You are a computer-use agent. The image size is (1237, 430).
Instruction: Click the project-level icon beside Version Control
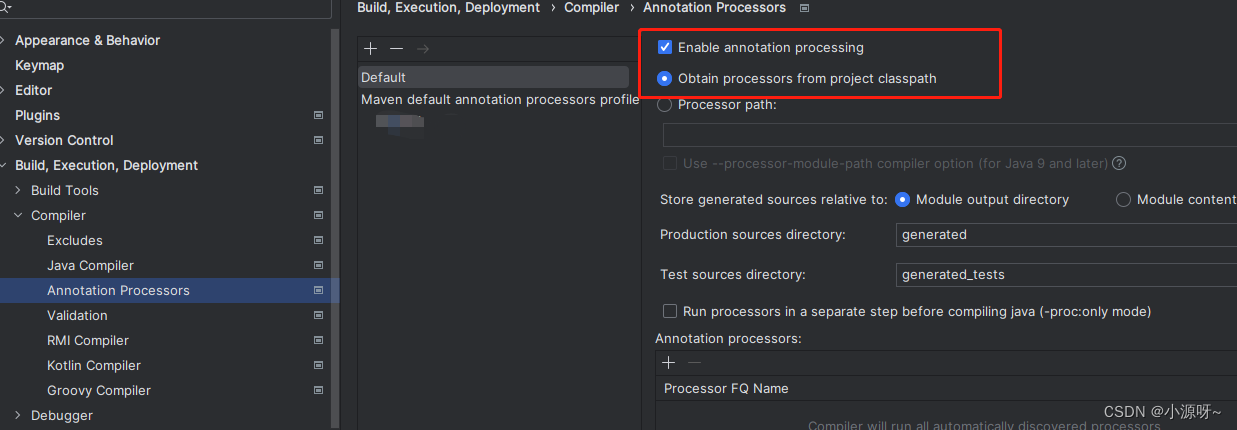pos(318,140)
